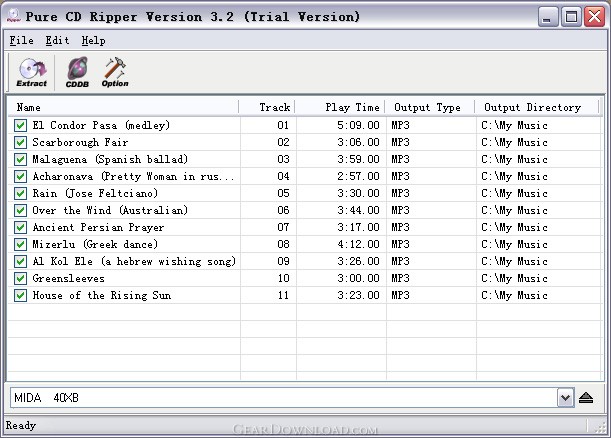Viewport: 611px width, 438px height.
Task: Click the Extract CD toolbar icon
Action: (x=32, y=73)
